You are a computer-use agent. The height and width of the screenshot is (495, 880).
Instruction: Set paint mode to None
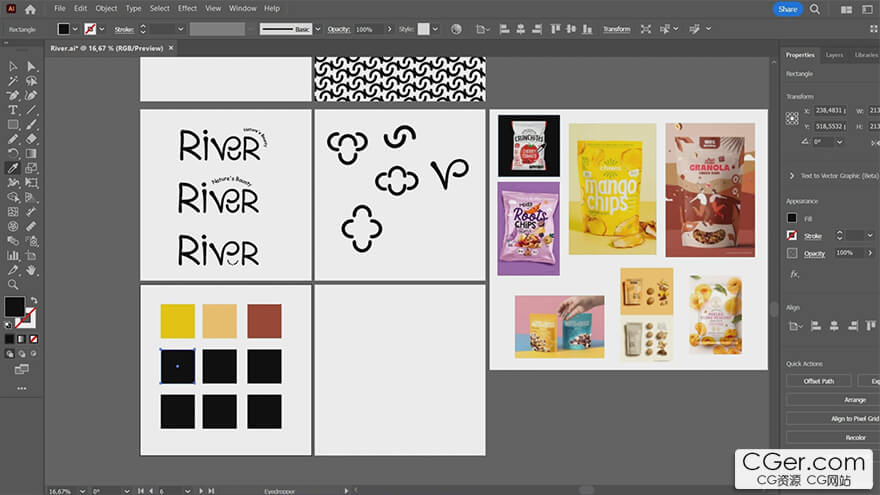tap(34, 339)
